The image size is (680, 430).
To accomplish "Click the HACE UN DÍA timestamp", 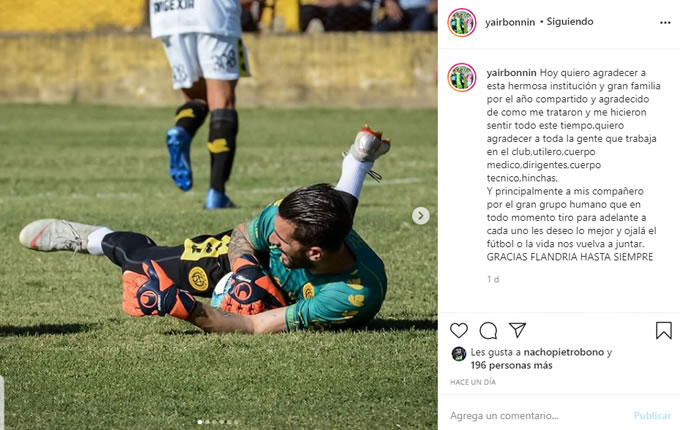I will pos(473,382).
